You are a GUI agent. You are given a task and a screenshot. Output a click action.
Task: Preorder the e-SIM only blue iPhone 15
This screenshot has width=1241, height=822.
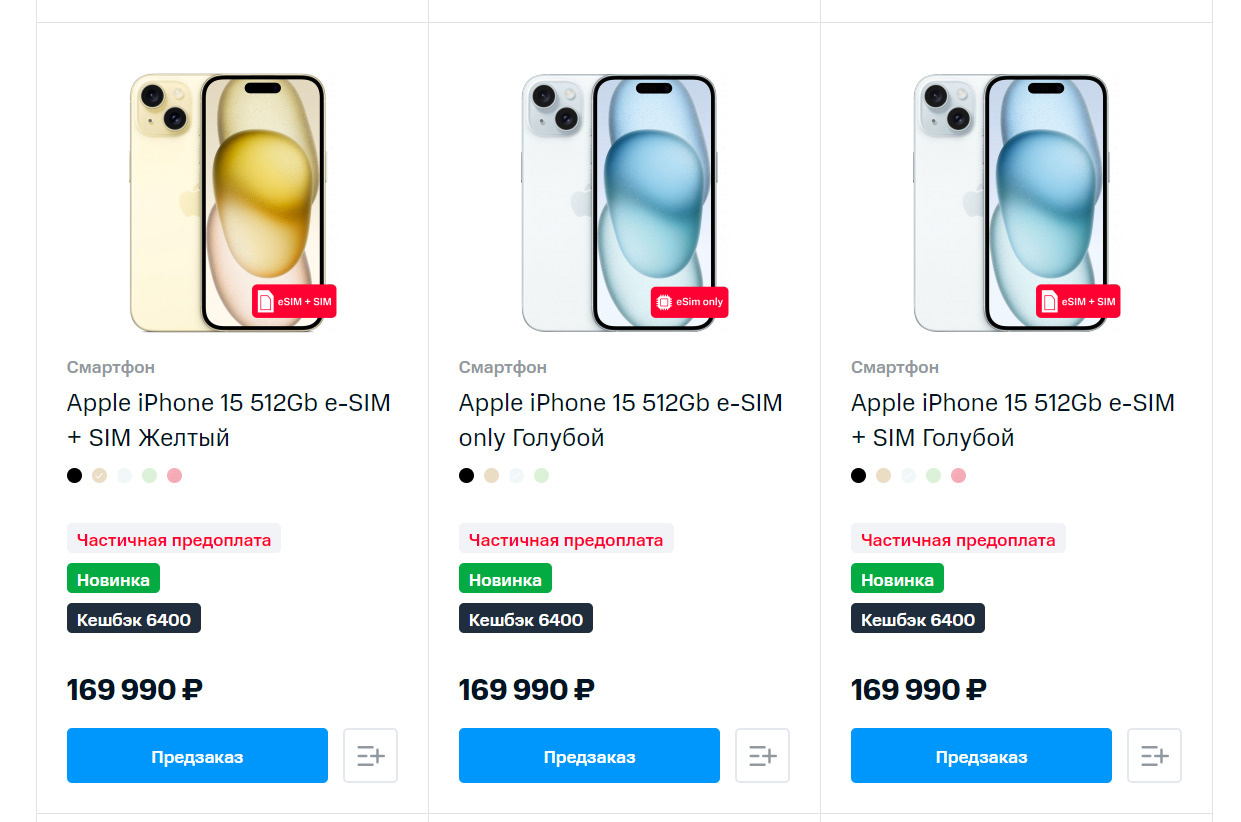589,755
